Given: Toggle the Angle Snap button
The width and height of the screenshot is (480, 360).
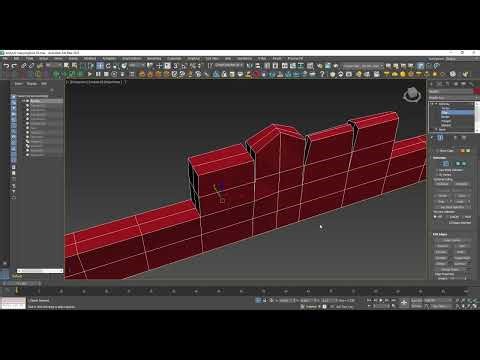Looking at the screenshot, I should pyautogui.click(x=184, y=66).
